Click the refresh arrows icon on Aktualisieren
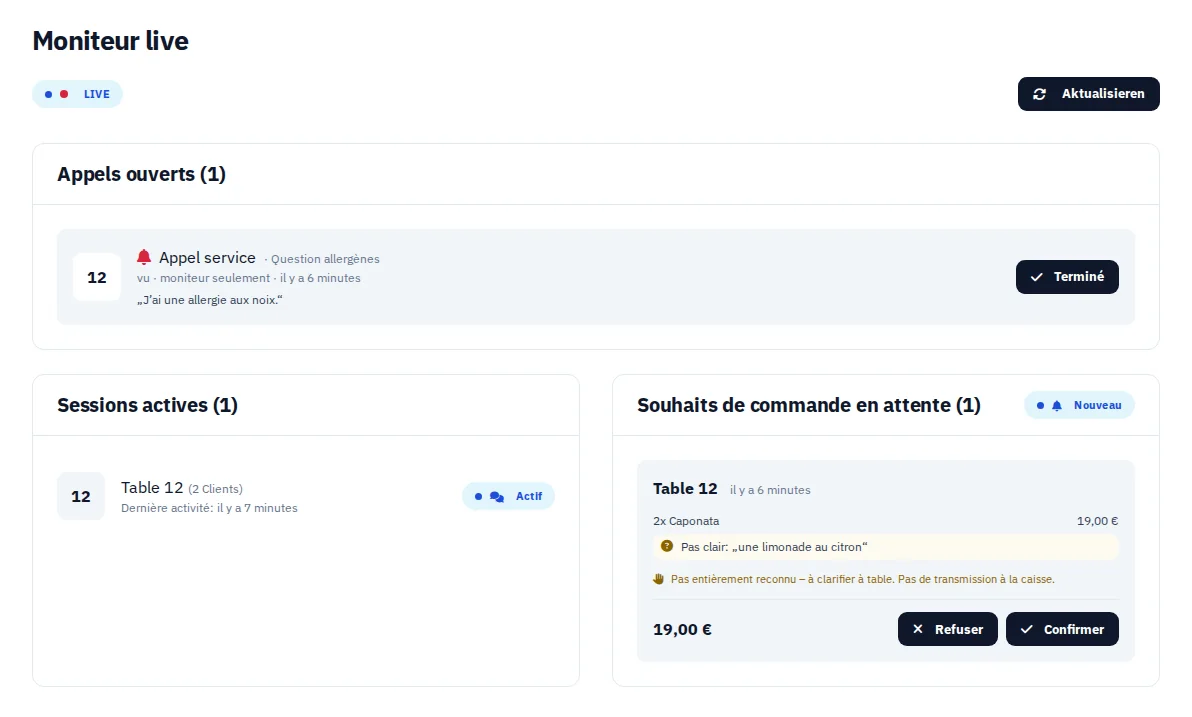 (x=1039, y=94)
